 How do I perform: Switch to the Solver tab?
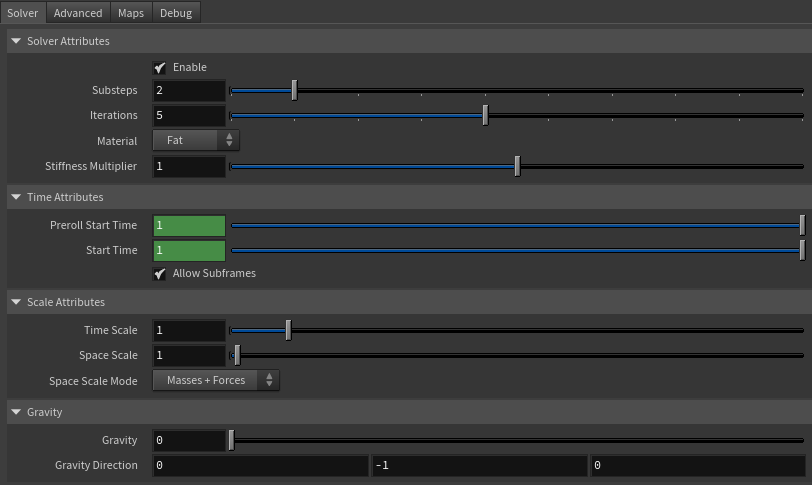tap(23, 12)
